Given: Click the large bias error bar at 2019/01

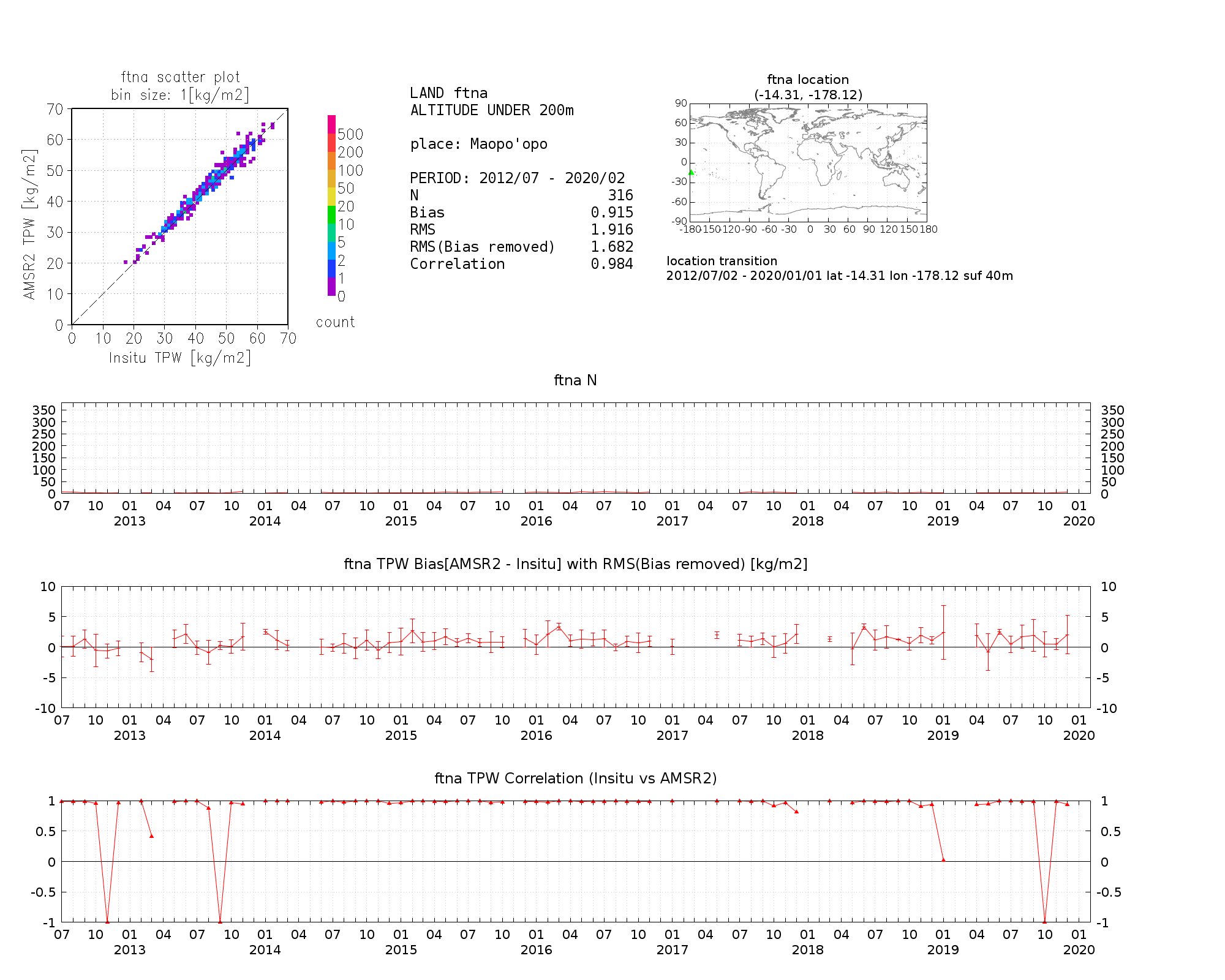Looking at the screenshot, I should (943, 632).
